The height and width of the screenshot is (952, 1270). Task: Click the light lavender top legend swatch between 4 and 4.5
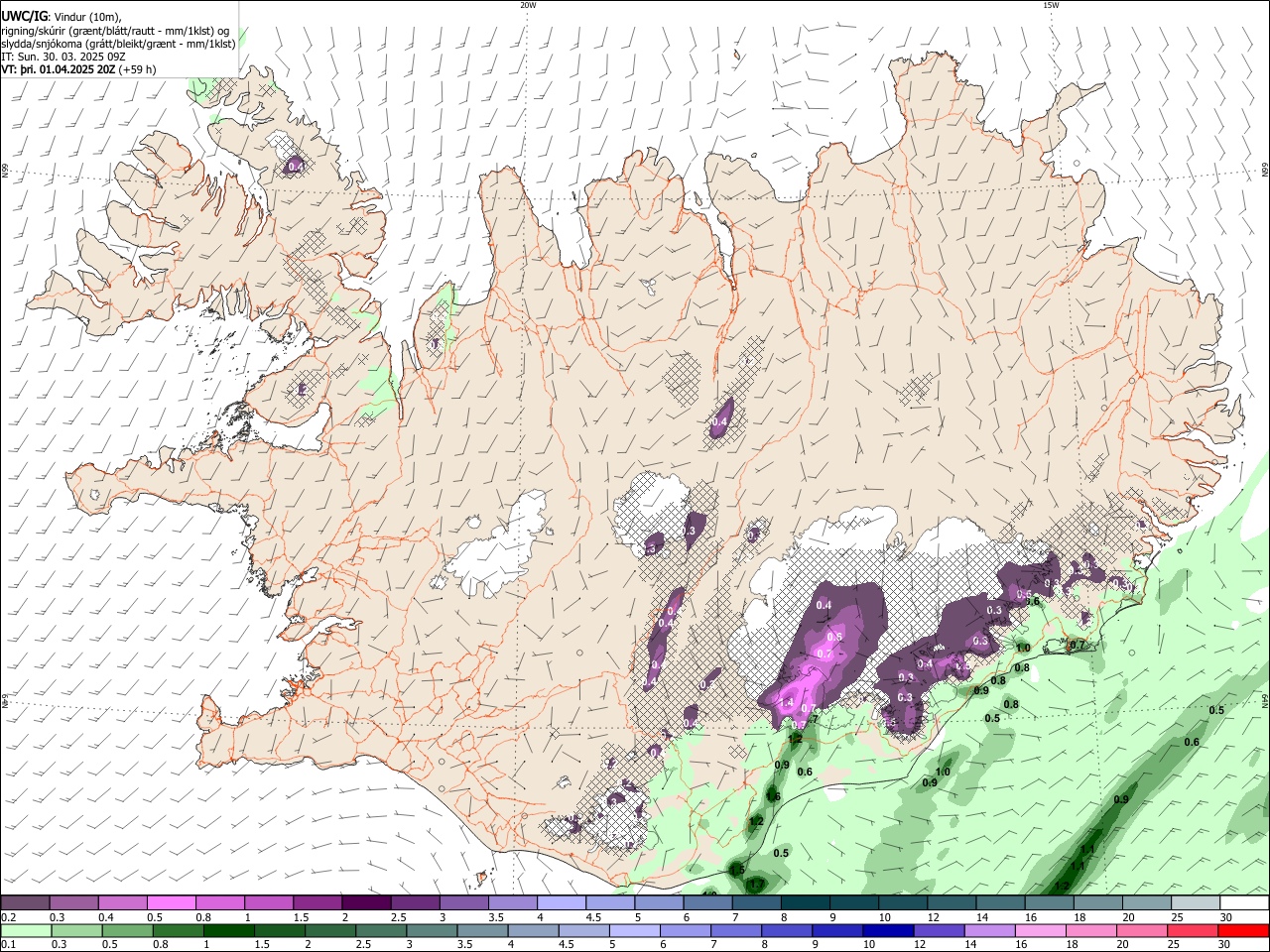point(561,903)
